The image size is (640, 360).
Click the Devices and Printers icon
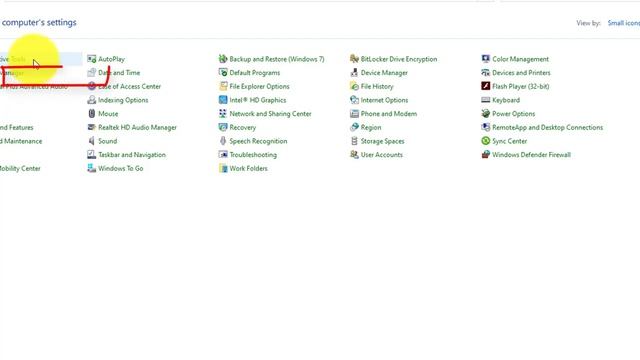coord(486,73)
